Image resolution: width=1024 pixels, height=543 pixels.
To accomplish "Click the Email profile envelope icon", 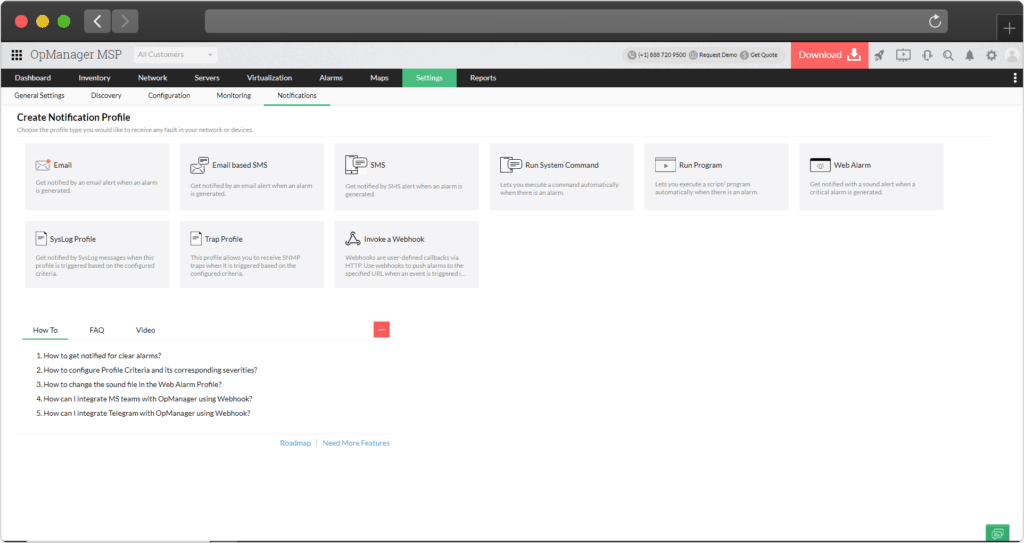I will (43, 165).
